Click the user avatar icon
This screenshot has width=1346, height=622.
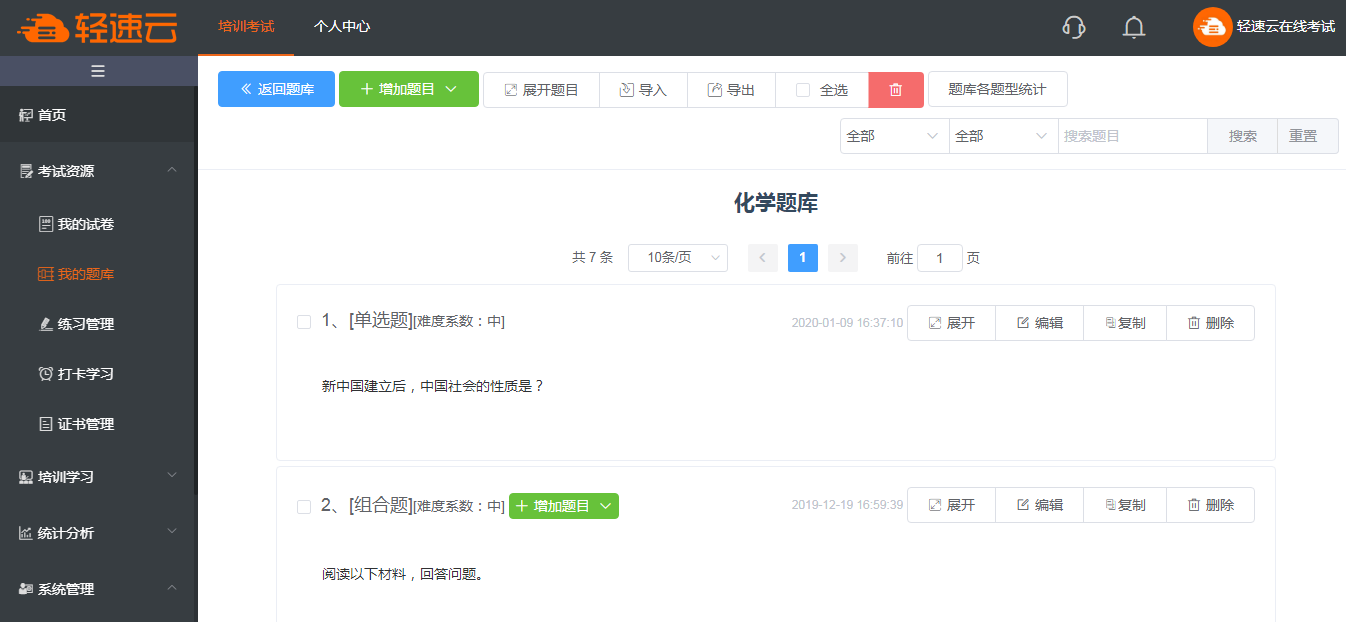[1212, 27]
